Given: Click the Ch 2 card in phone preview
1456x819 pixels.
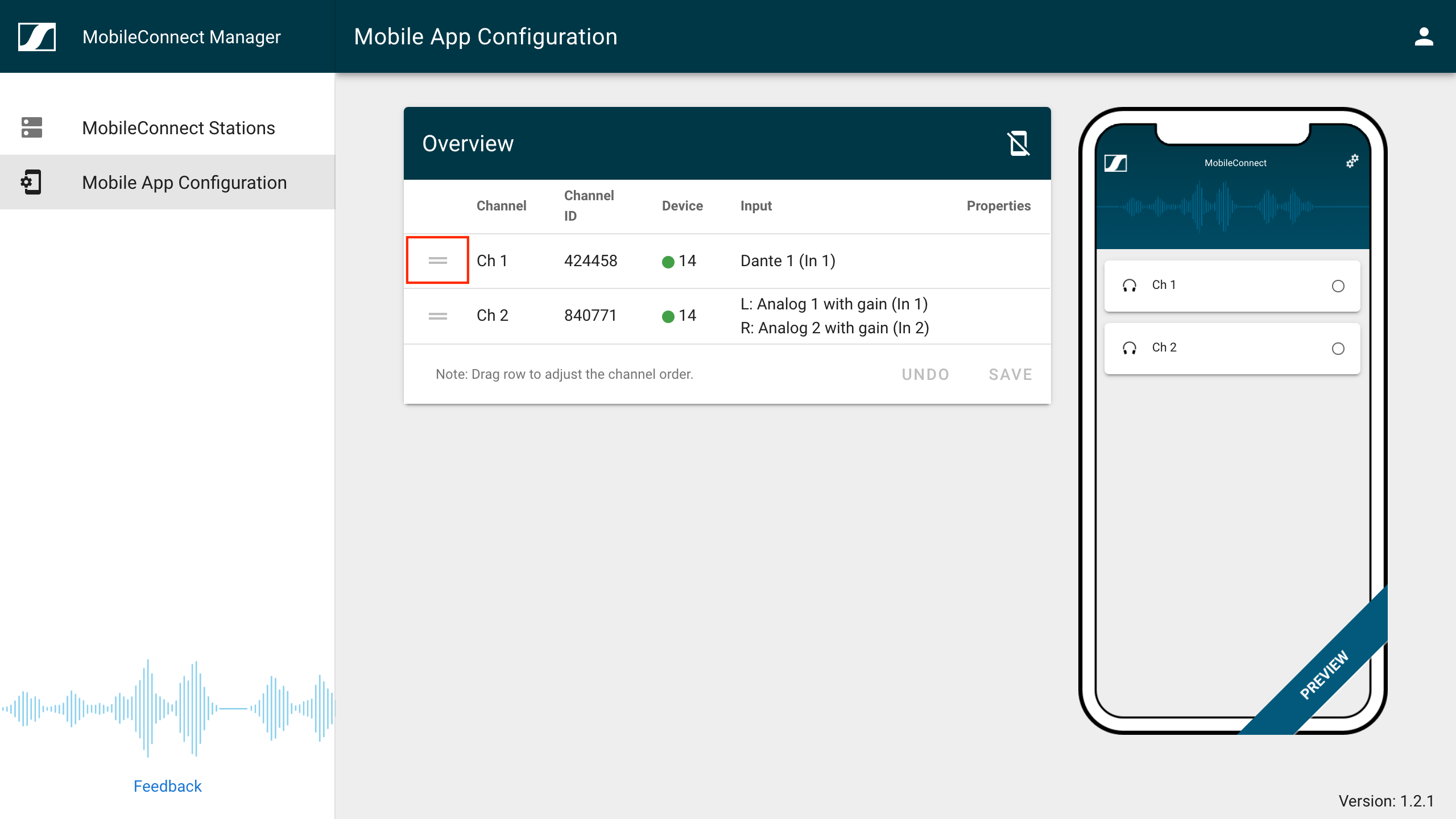Looking at the screenshot, I should click(x=1232, y=349).
